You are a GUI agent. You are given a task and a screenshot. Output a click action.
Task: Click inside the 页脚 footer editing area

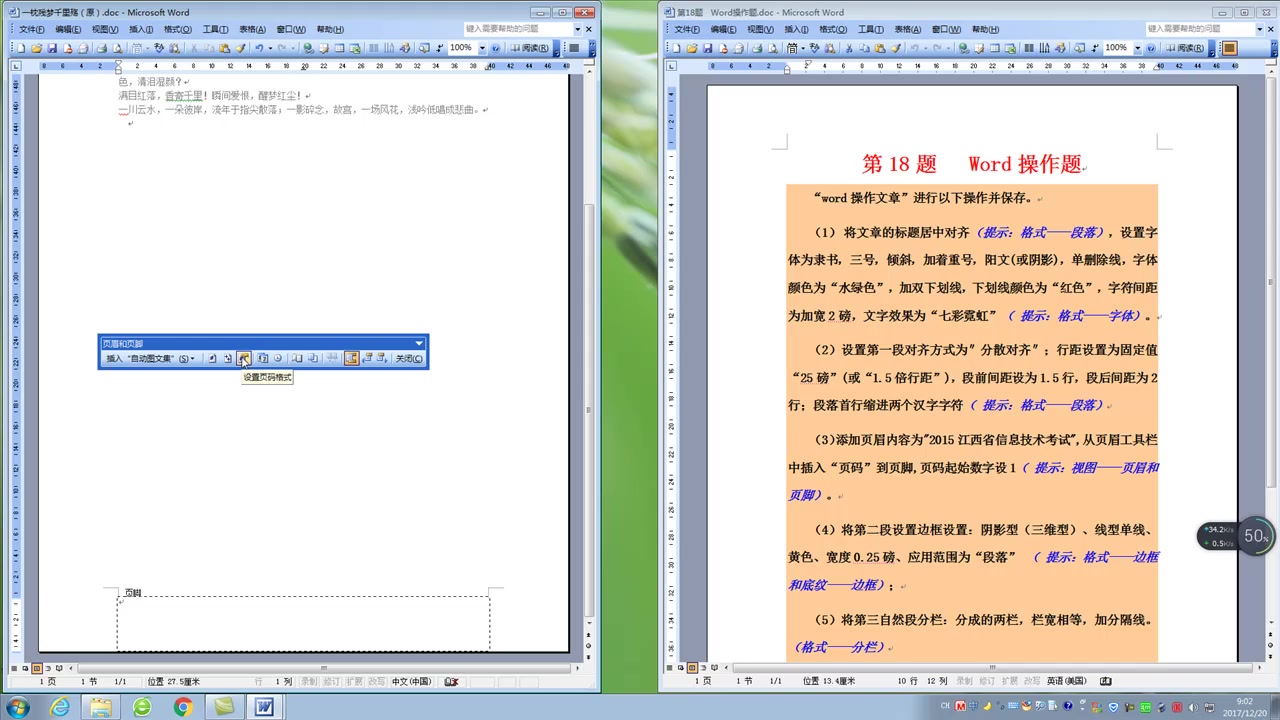click(x=303, y=623)
